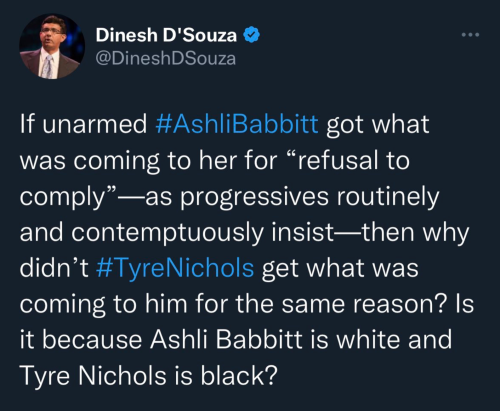500x411 pixels.
Task: Open the #AshliBabbitt hashtag
Action: click(x=237, y=124)
